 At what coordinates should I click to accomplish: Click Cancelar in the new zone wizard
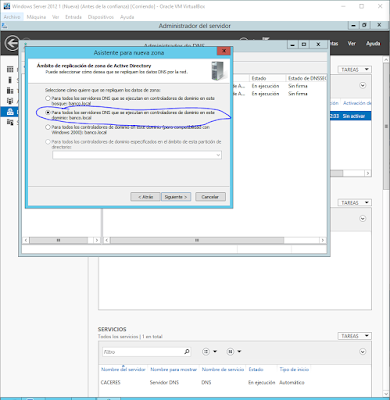[x=210, y=197]
